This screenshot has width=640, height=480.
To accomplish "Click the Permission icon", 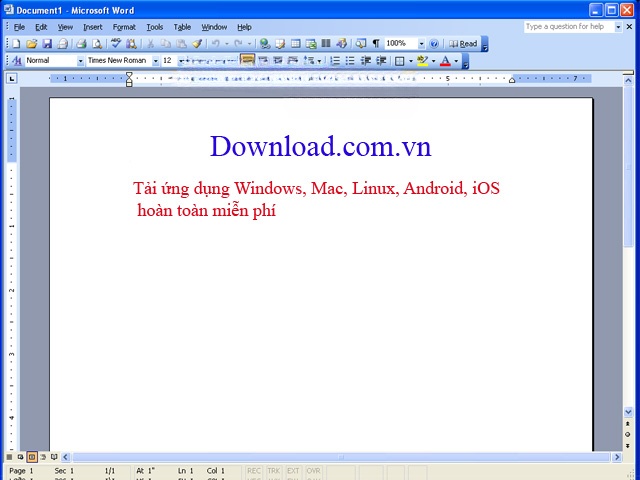I will (x=62, y=44).
